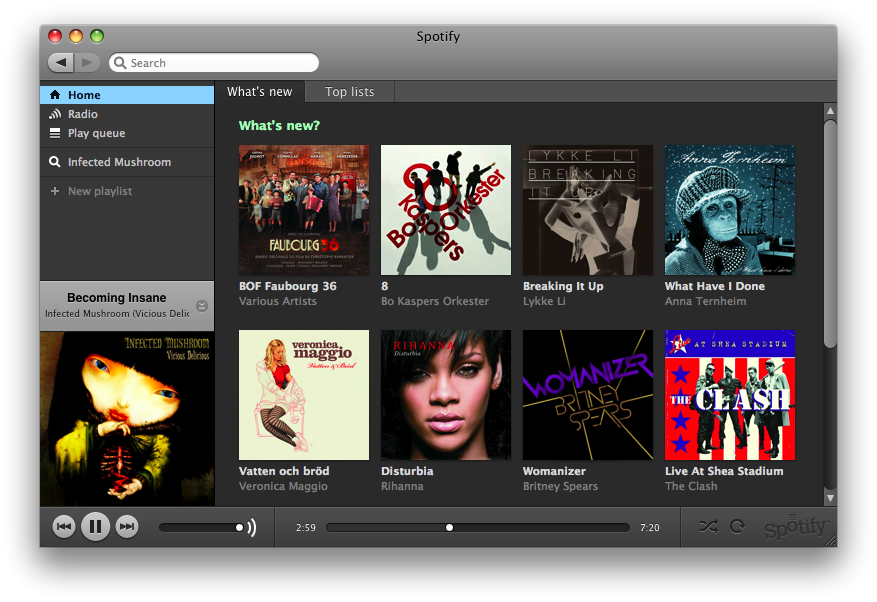
Task: Open the Lykke Li artist link
Action: (x=544, y=301)
